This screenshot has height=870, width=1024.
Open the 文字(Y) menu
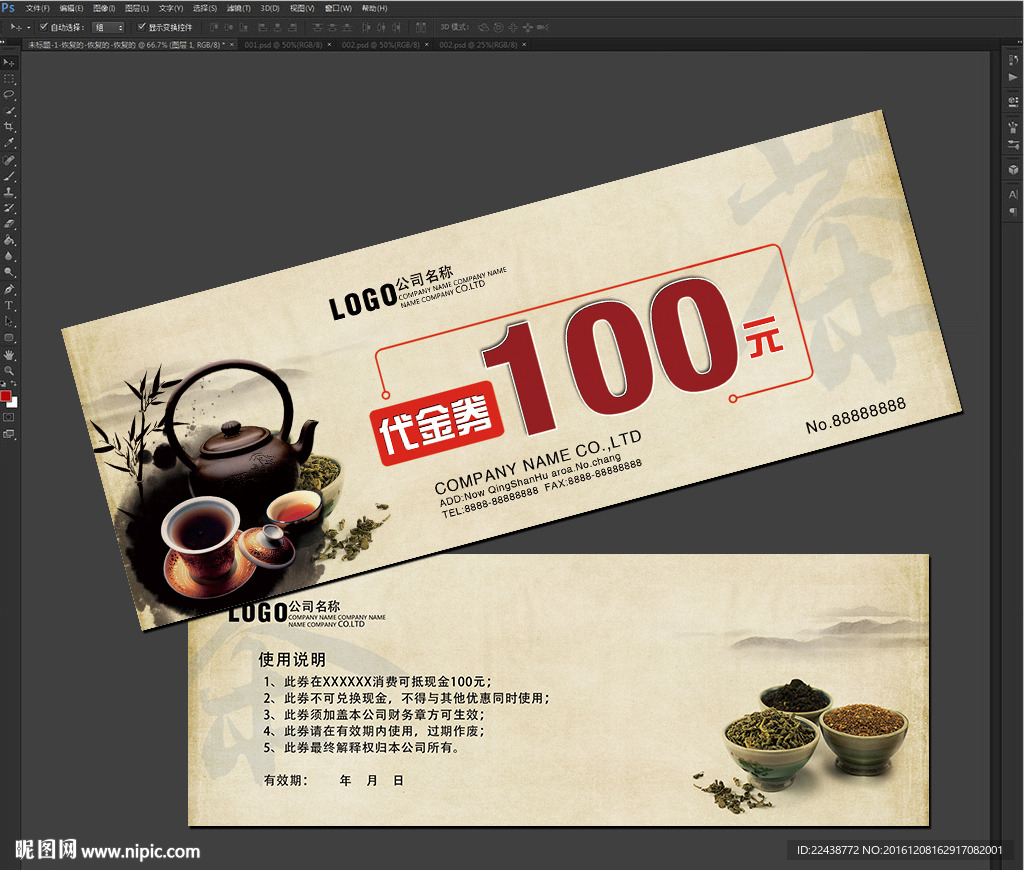[x=171, y=8]
